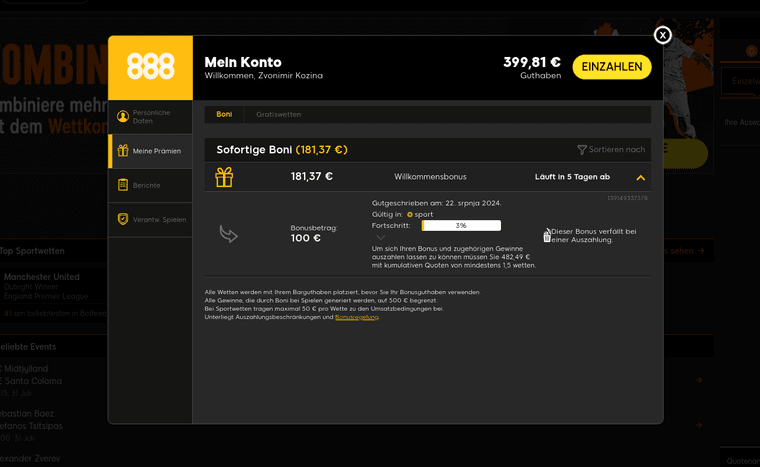Image resolution: width=760 pixels, height=467 pixels.
Task: Click the bonus trash delete icon
Action: coord(547,237)
